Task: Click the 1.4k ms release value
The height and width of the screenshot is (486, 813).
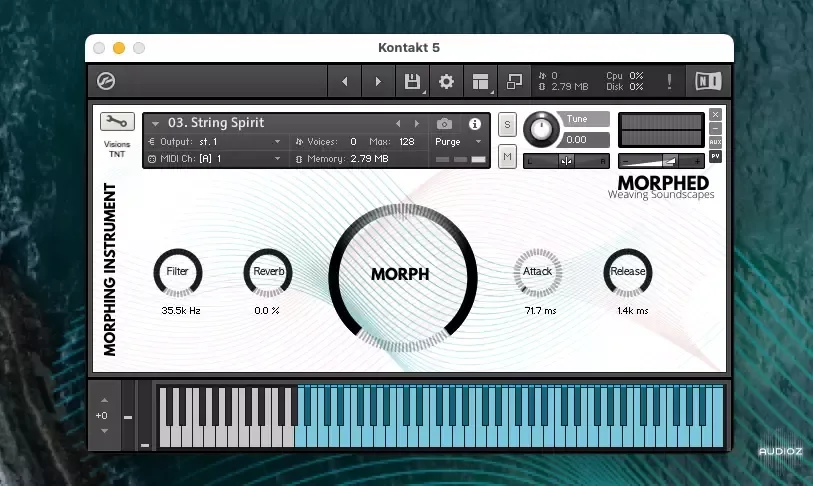Action: click(633, 311)
